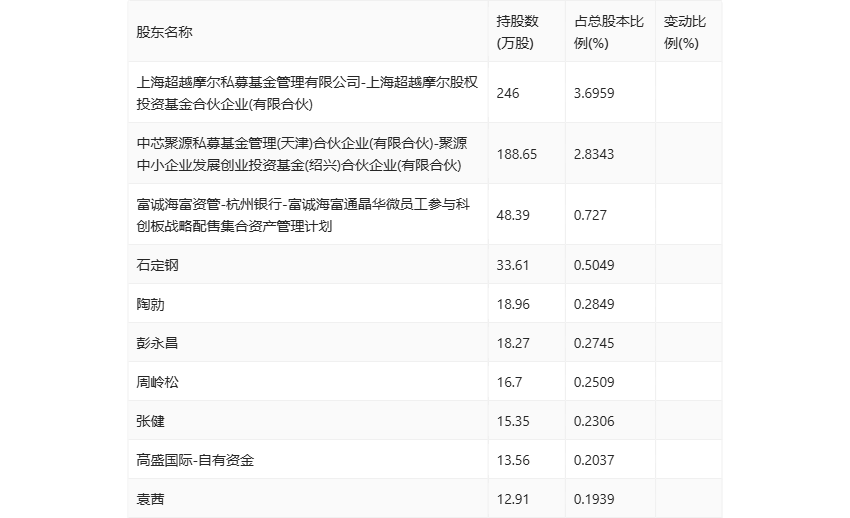850x518 pixels.
Task: Click the shareholder name 陶勍
Action: (150, 304)
